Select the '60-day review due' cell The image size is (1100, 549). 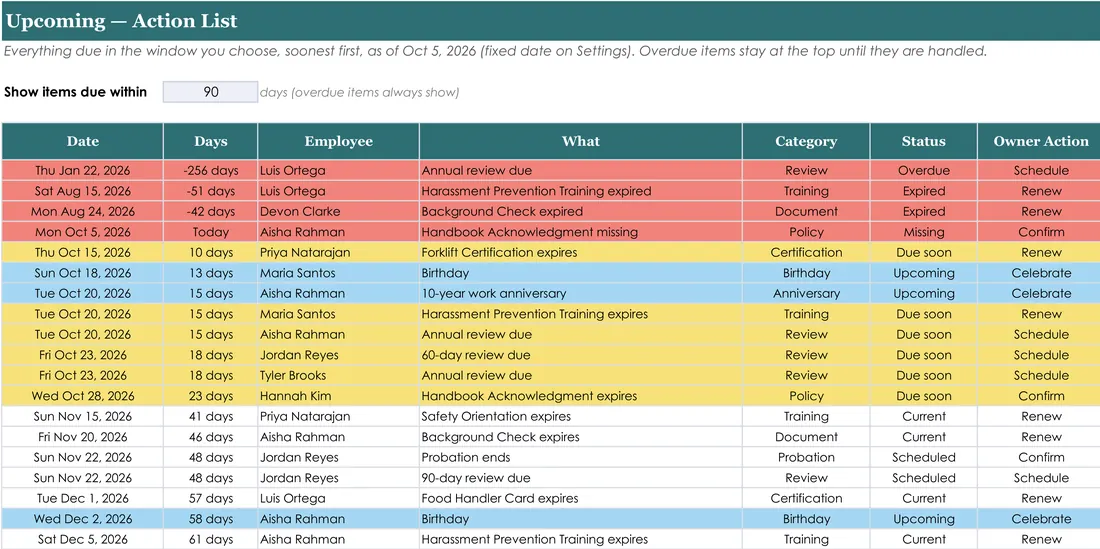[580, 355]
